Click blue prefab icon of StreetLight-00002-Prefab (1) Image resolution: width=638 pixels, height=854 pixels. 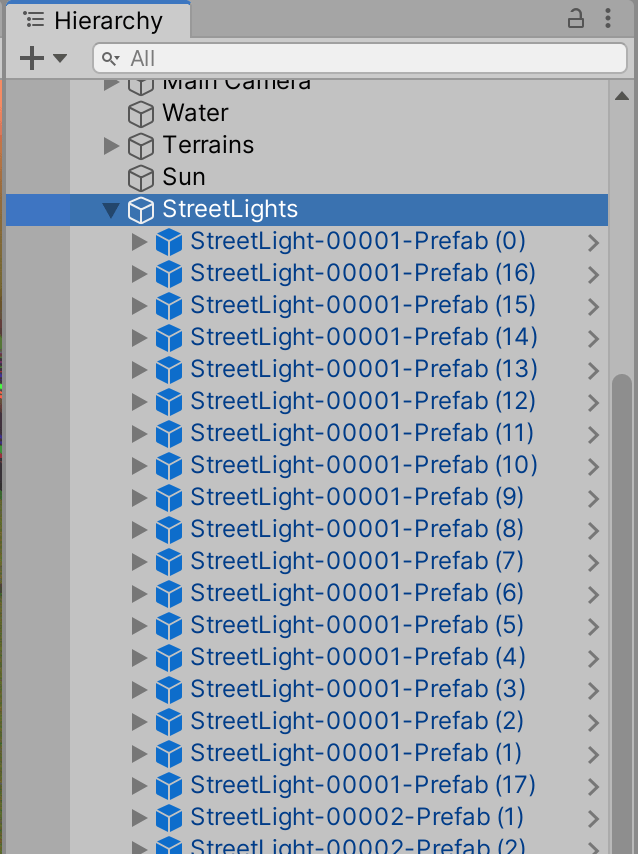(169, 818)
